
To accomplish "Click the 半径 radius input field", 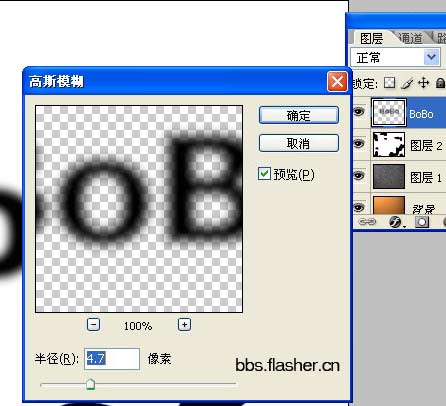I will point(112,359).
